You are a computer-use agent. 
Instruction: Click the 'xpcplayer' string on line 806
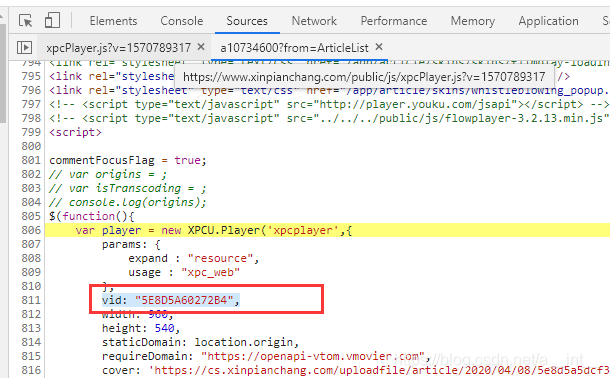pyautogui.click(x=303, y=230)
